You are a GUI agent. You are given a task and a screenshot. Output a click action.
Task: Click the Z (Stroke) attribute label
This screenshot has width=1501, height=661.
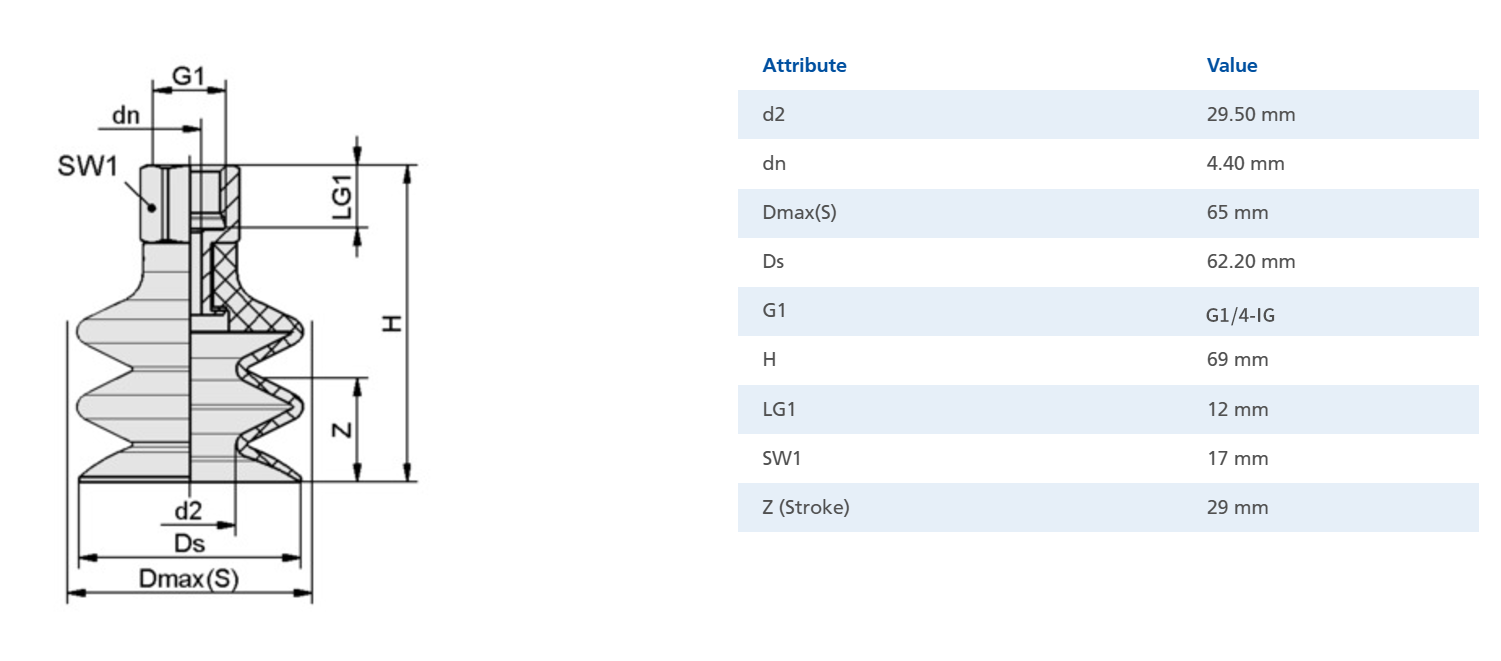805,507
